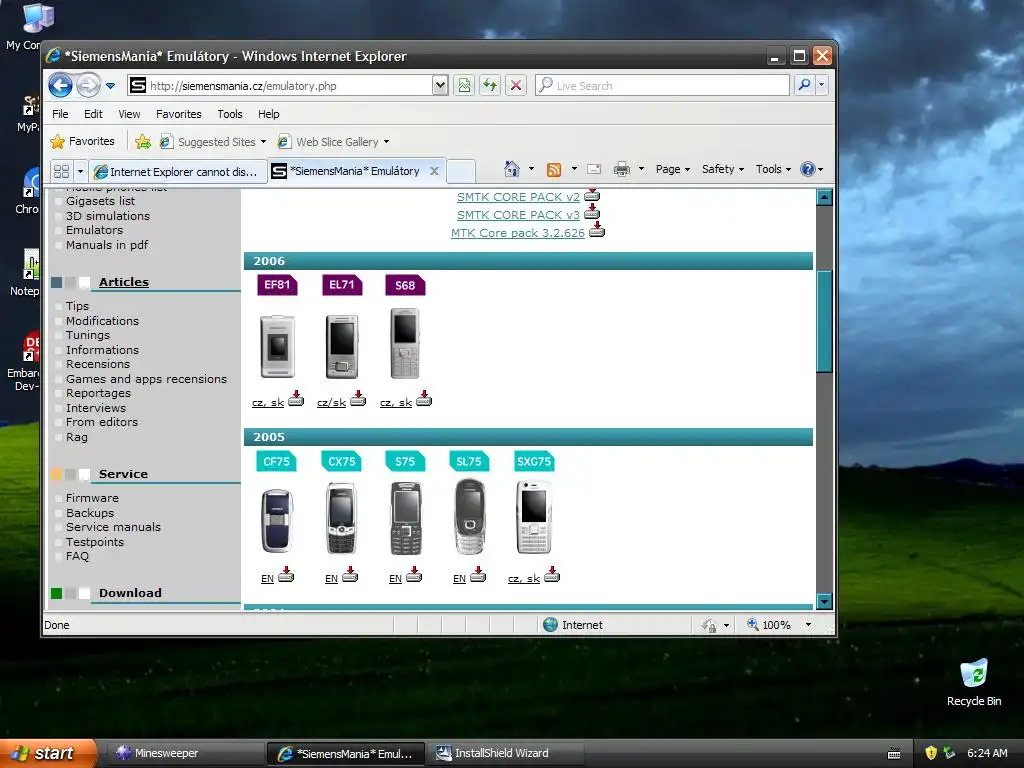Open MTK Core pack 3.2.626 link

point(518,233)
